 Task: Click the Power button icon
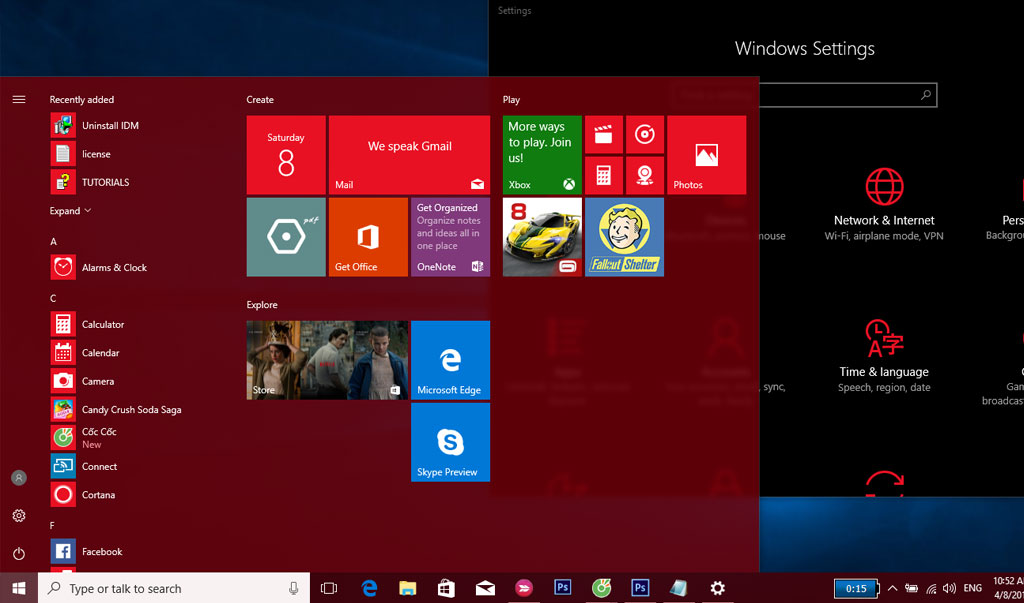click(18, 553)
